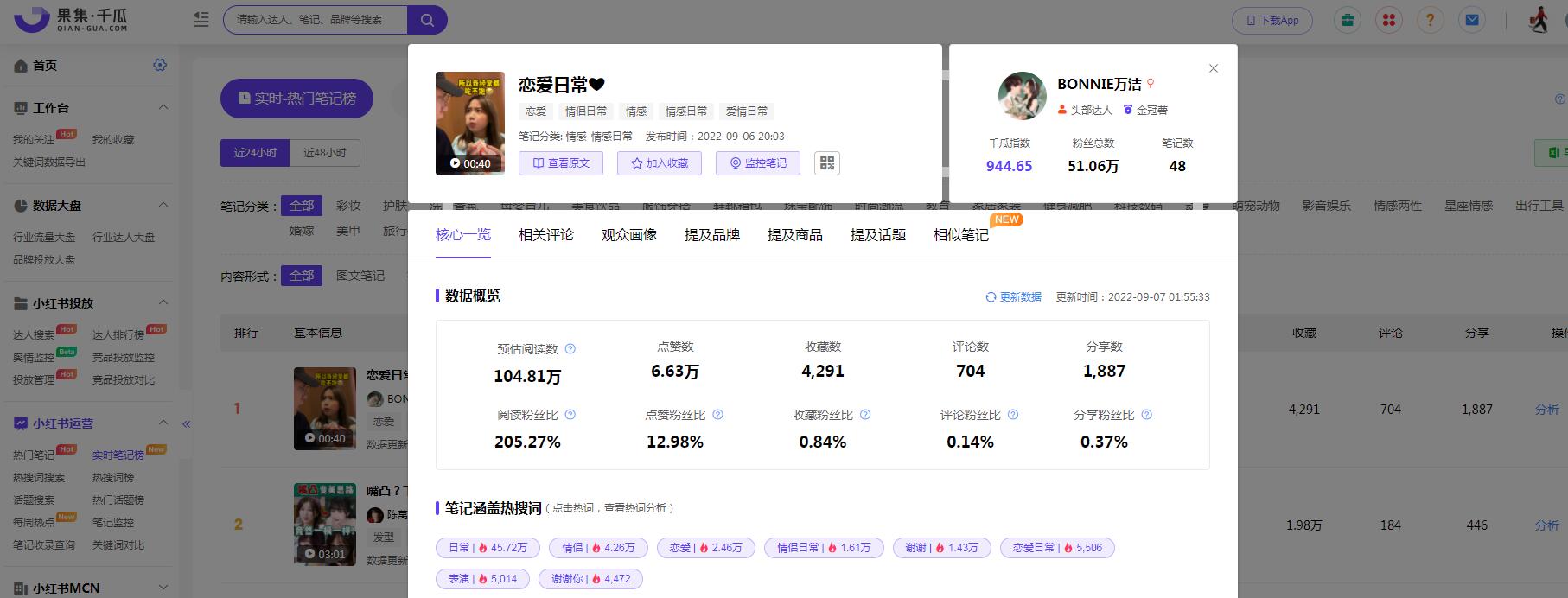
Task: Play the 恋爱日常 video thumbnail in popup
Action: click(470, 124)
